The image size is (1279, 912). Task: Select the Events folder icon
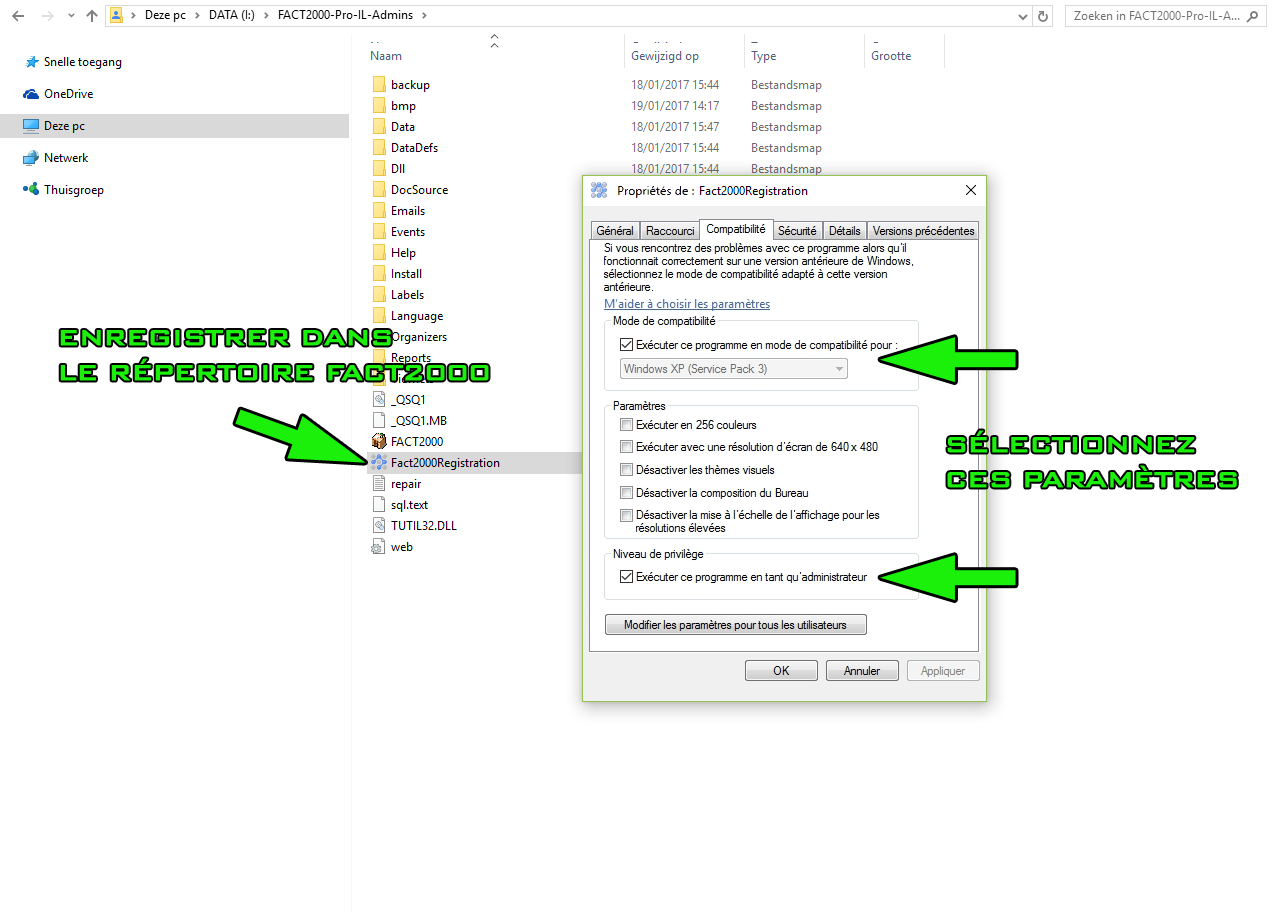tap(378, 232)
